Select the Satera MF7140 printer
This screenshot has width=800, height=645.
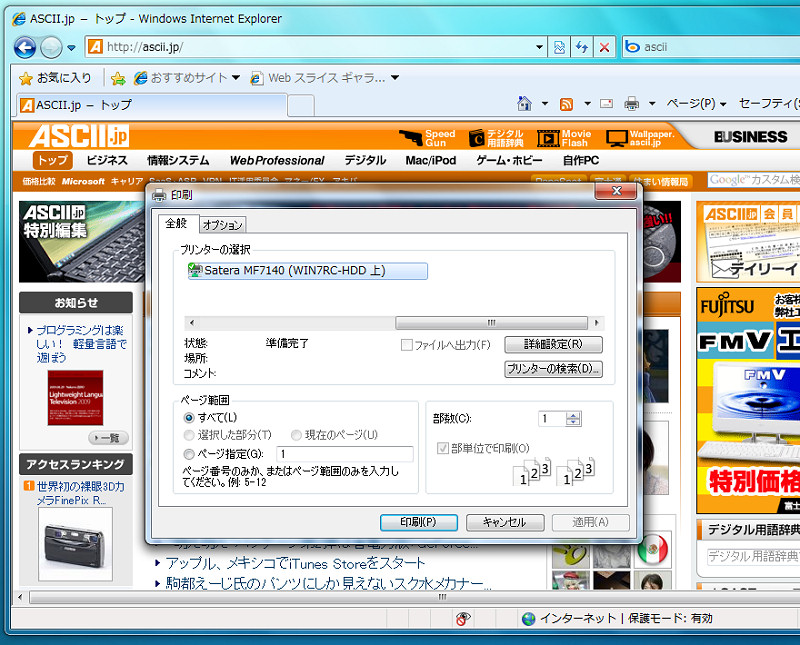point(308,270)
